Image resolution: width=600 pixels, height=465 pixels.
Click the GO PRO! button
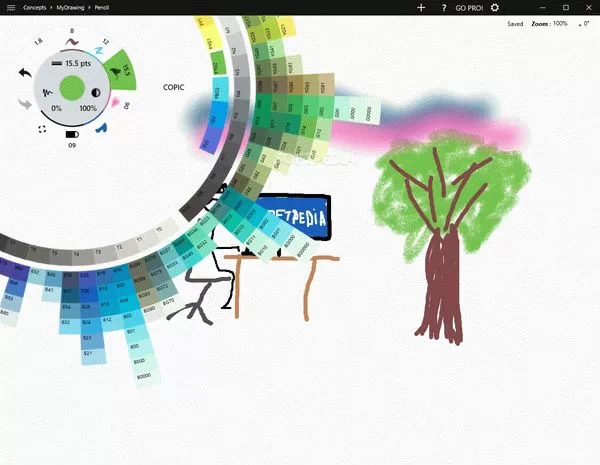point(469,8)
